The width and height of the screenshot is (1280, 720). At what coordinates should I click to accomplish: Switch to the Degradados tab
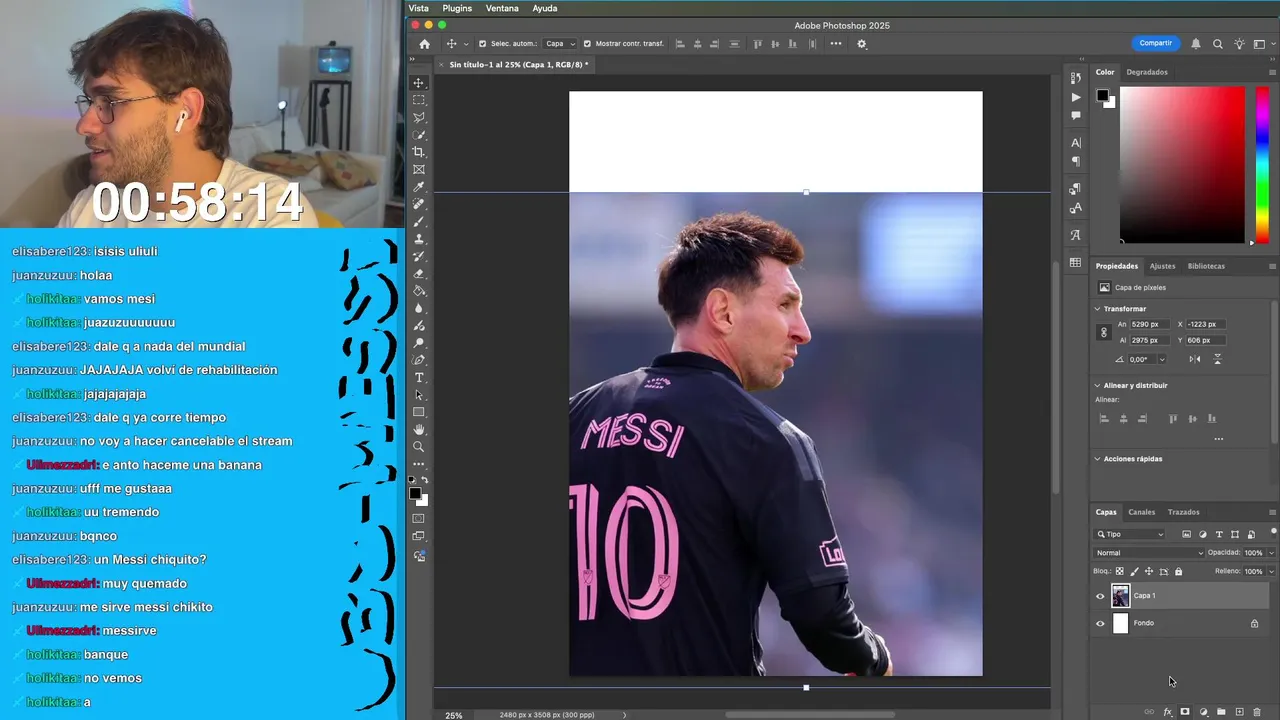tap(1147, 72)
